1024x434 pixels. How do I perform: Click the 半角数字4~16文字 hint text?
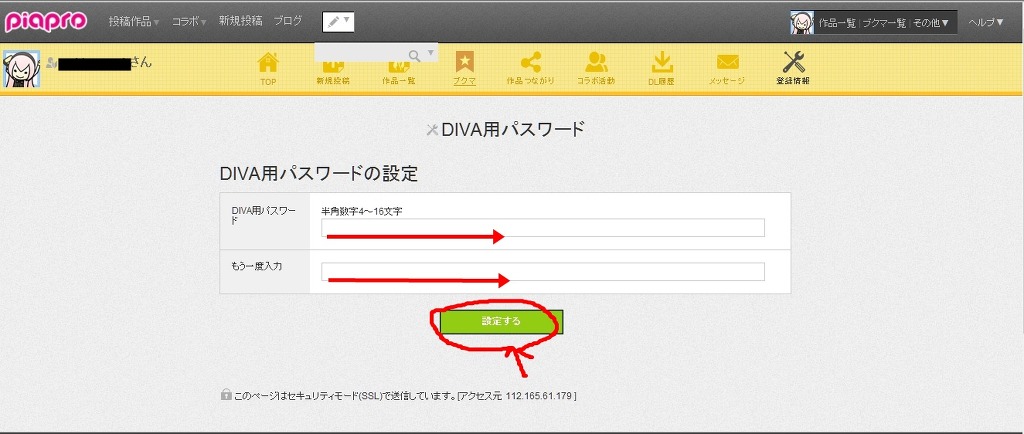pos(361,210)
